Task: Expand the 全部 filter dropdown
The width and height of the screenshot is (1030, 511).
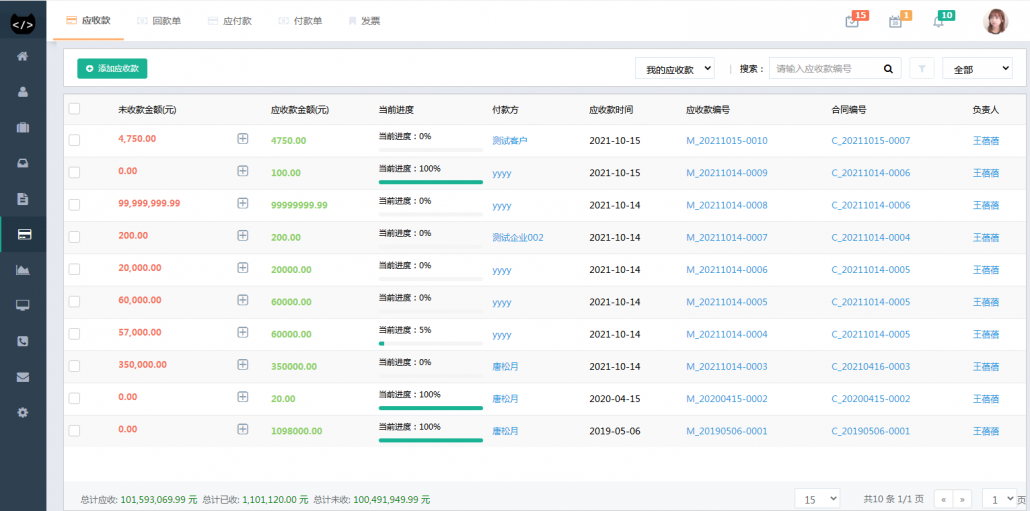Action: (976, 69)
